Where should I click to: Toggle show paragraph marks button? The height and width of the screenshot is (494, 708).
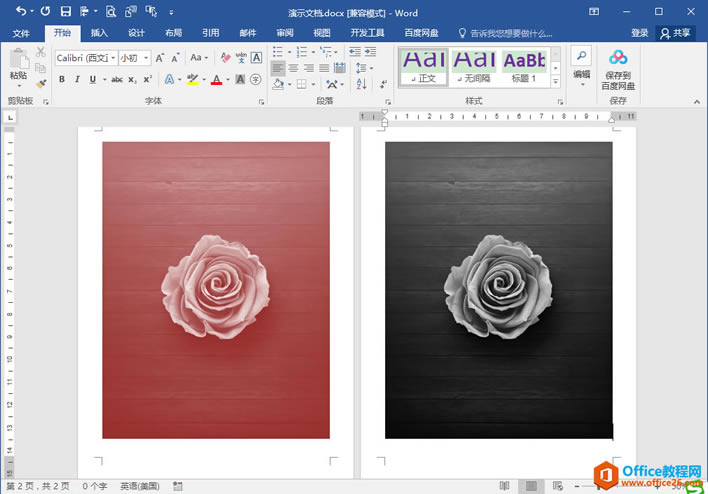tap(383, 84)
